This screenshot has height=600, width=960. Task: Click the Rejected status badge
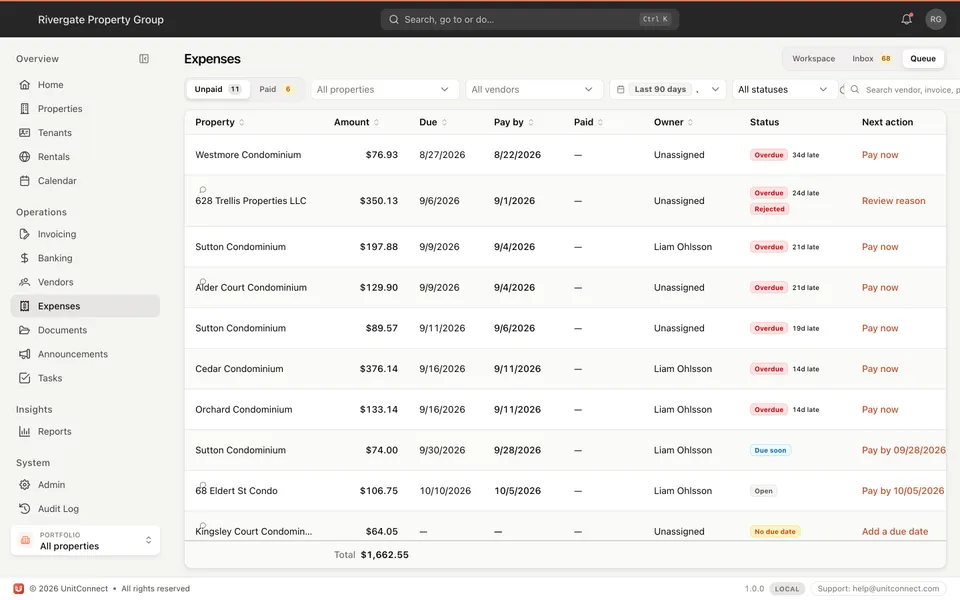point(770,209)
